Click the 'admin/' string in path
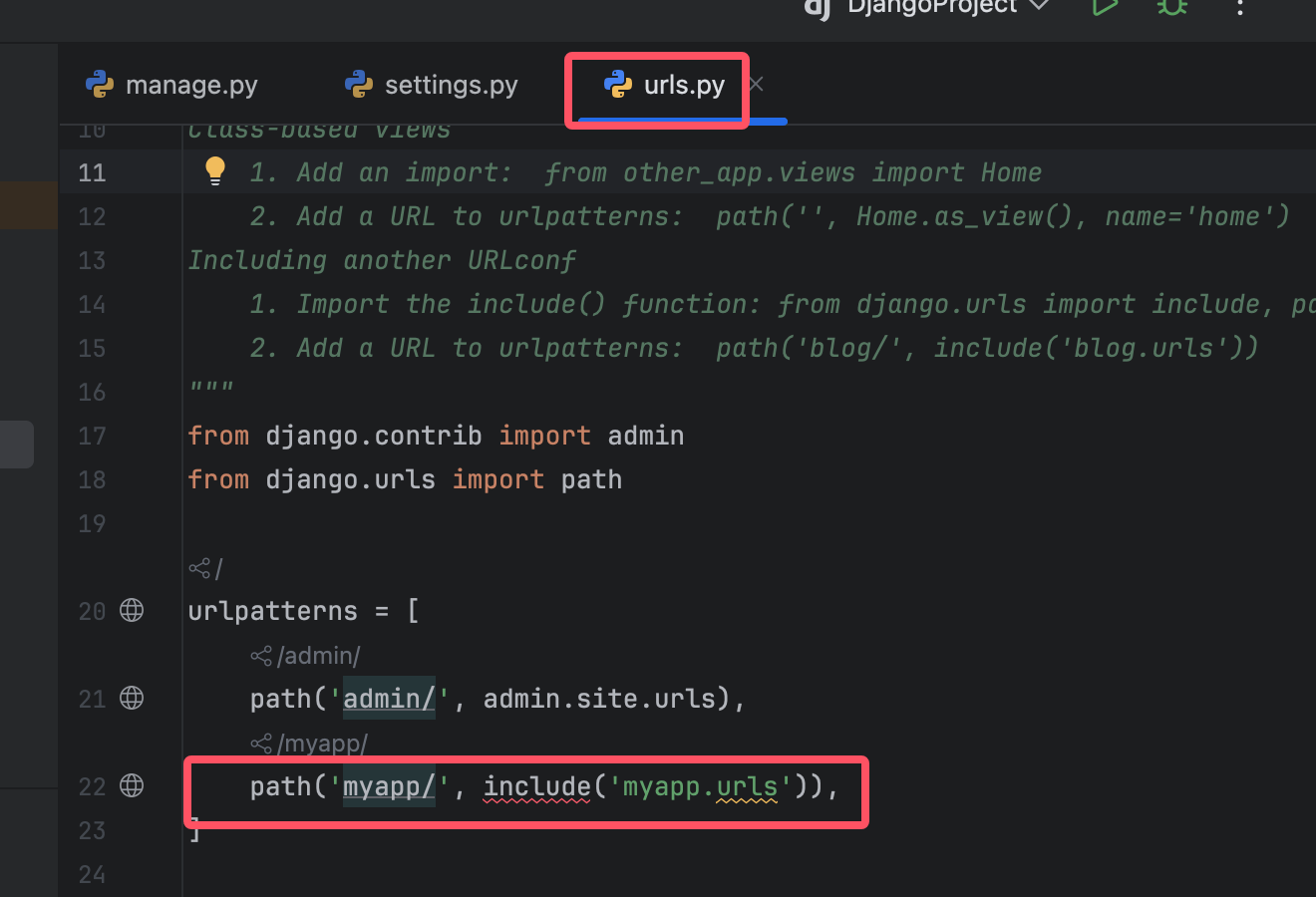 (x=389, y=699)
